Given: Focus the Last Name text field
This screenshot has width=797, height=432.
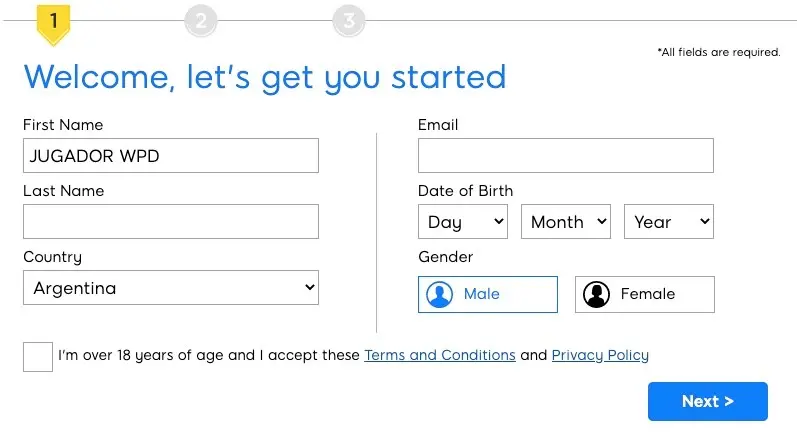Looking at the screenshot, I should pos(171,222).
